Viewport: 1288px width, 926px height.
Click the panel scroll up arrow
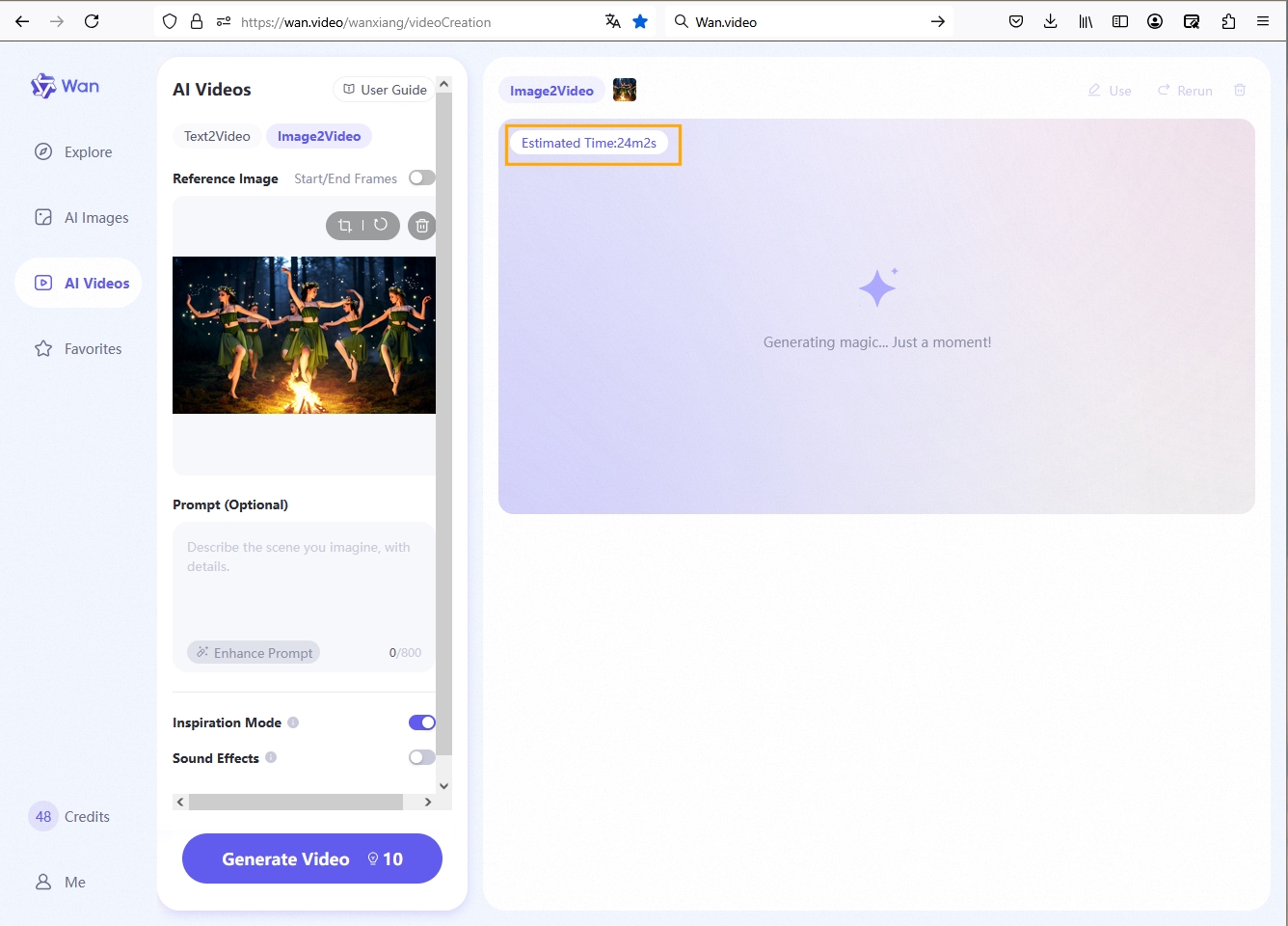443,84
